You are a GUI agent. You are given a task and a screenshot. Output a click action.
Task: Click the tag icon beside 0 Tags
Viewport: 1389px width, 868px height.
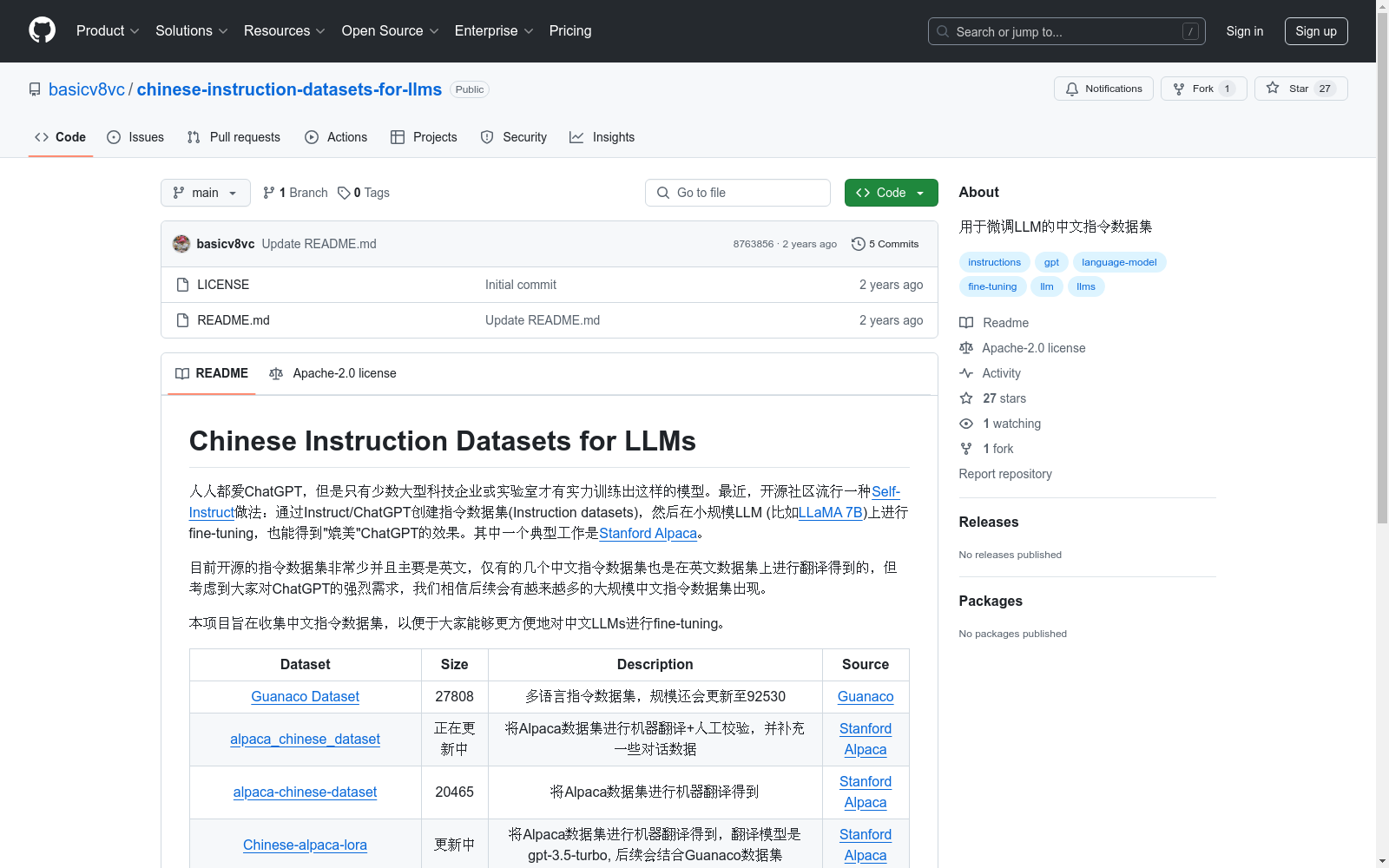344,193
